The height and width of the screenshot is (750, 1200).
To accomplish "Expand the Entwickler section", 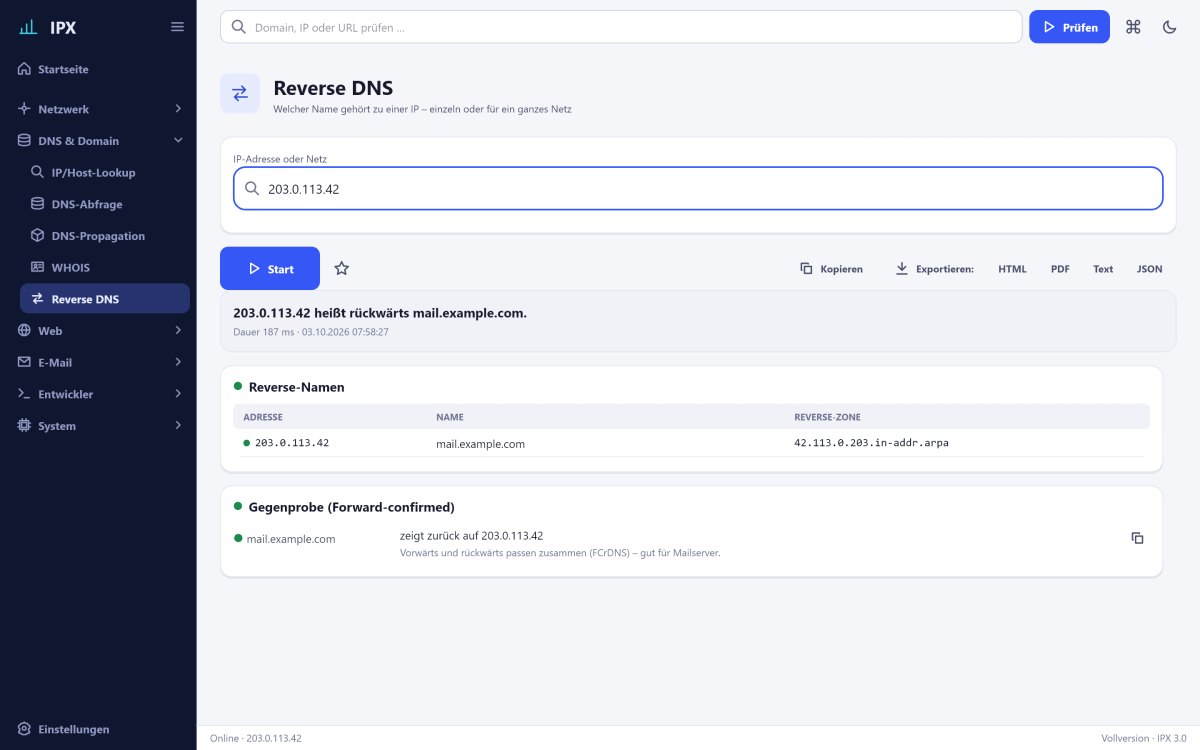I will 98,394.
